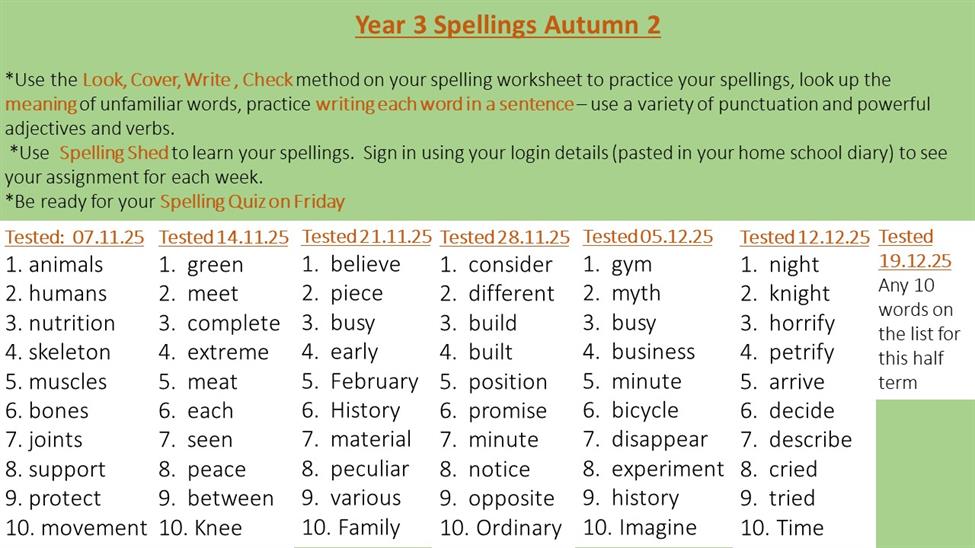975x548 pixels.
Task: Click the word "skeleton" in the first list
Action: point(69,352)
